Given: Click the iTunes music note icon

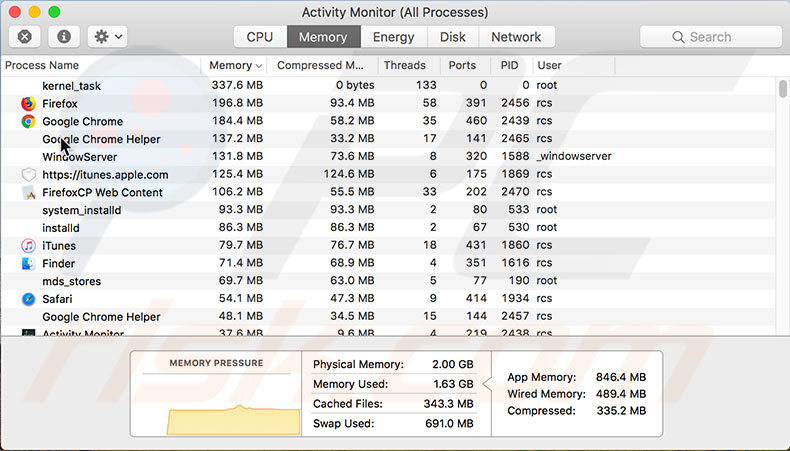Looking at the screenshot, I should point(29,245).
